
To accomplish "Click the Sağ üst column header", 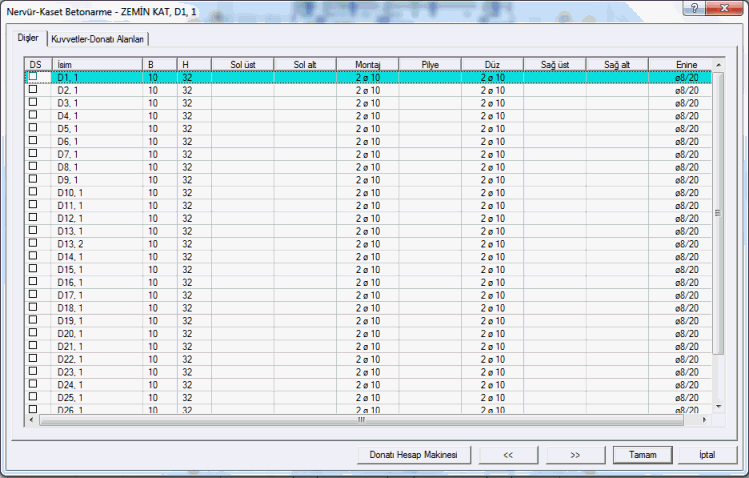I will click(555, 64).
